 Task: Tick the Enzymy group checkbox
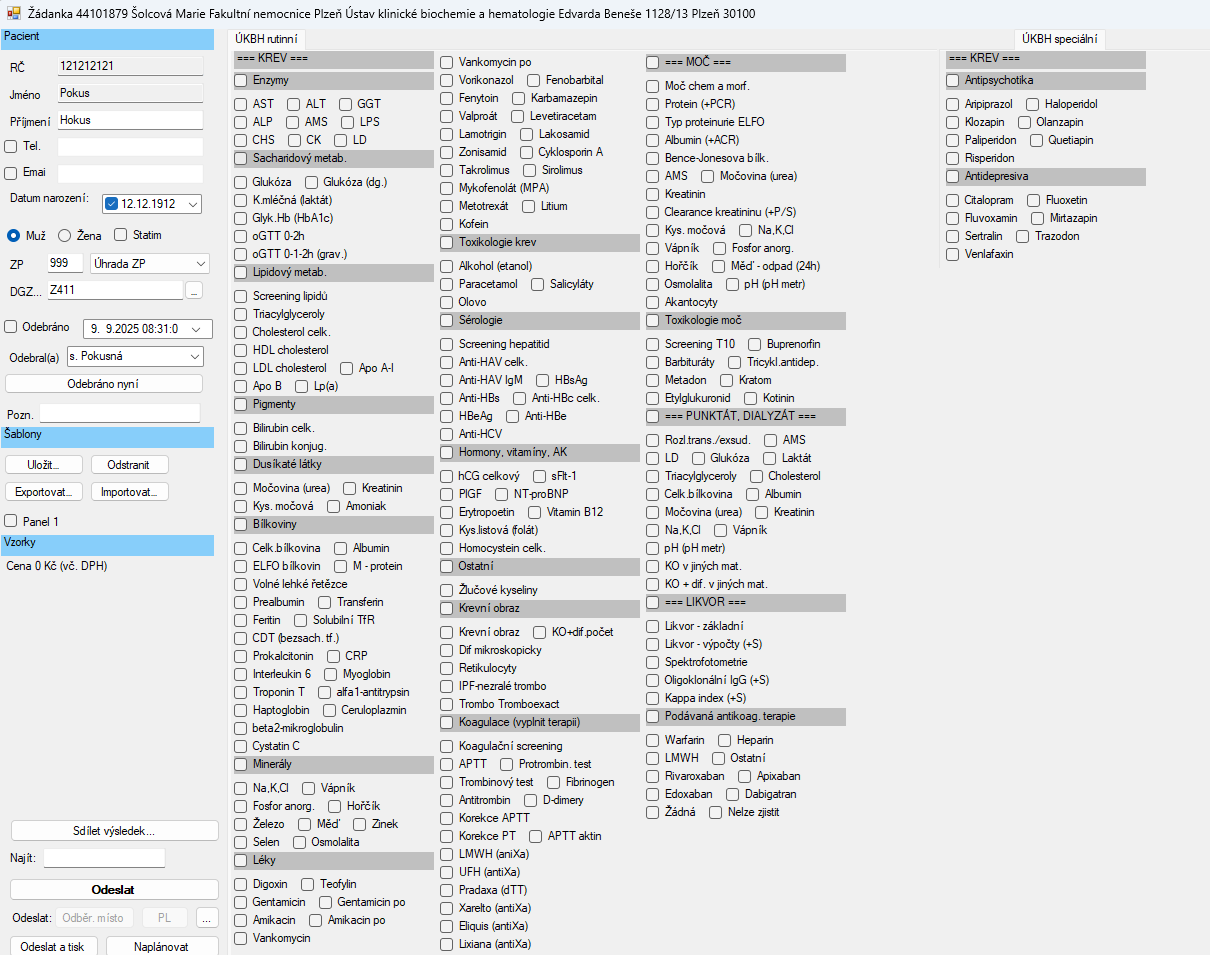pyautogui.click(x=241, y=80)
